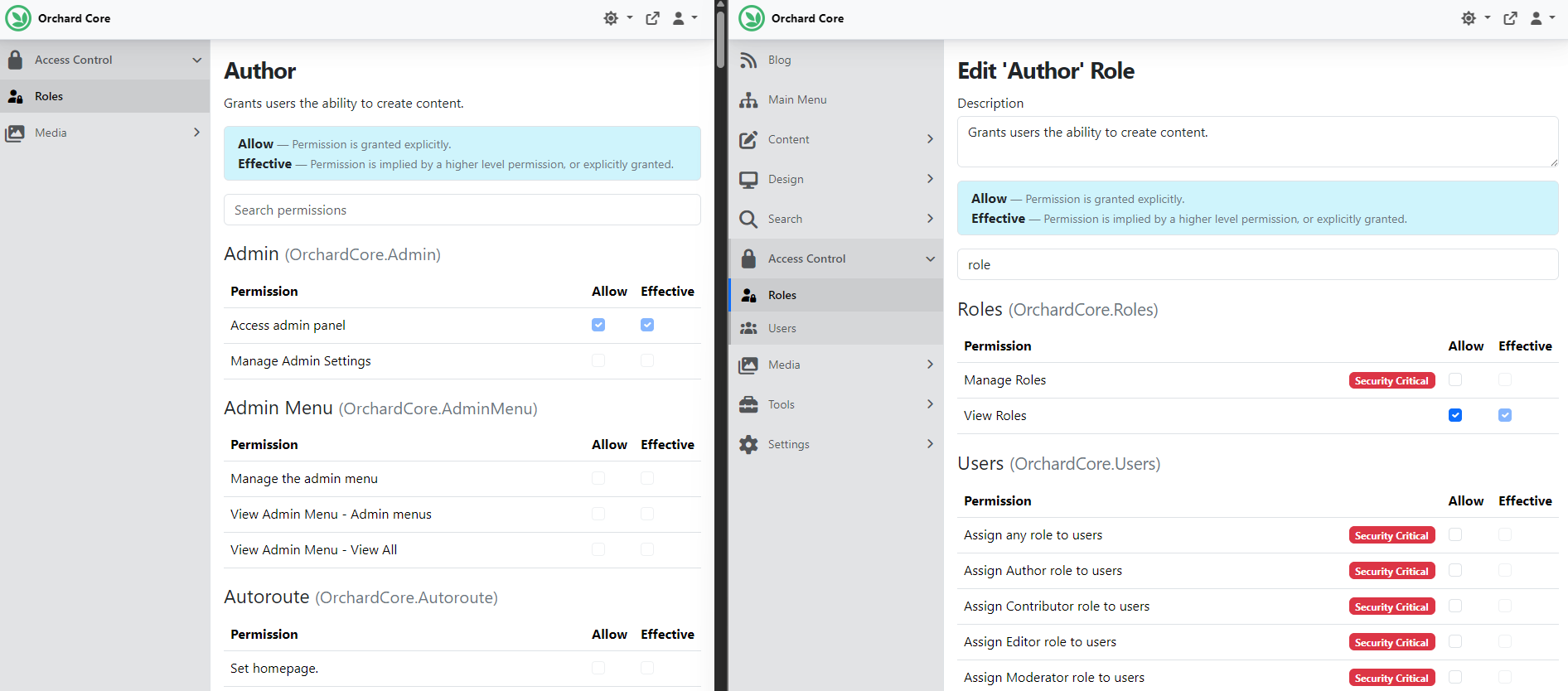
Task: Collapse Access Control chevron in left window
Action: (x=197, y=60)
